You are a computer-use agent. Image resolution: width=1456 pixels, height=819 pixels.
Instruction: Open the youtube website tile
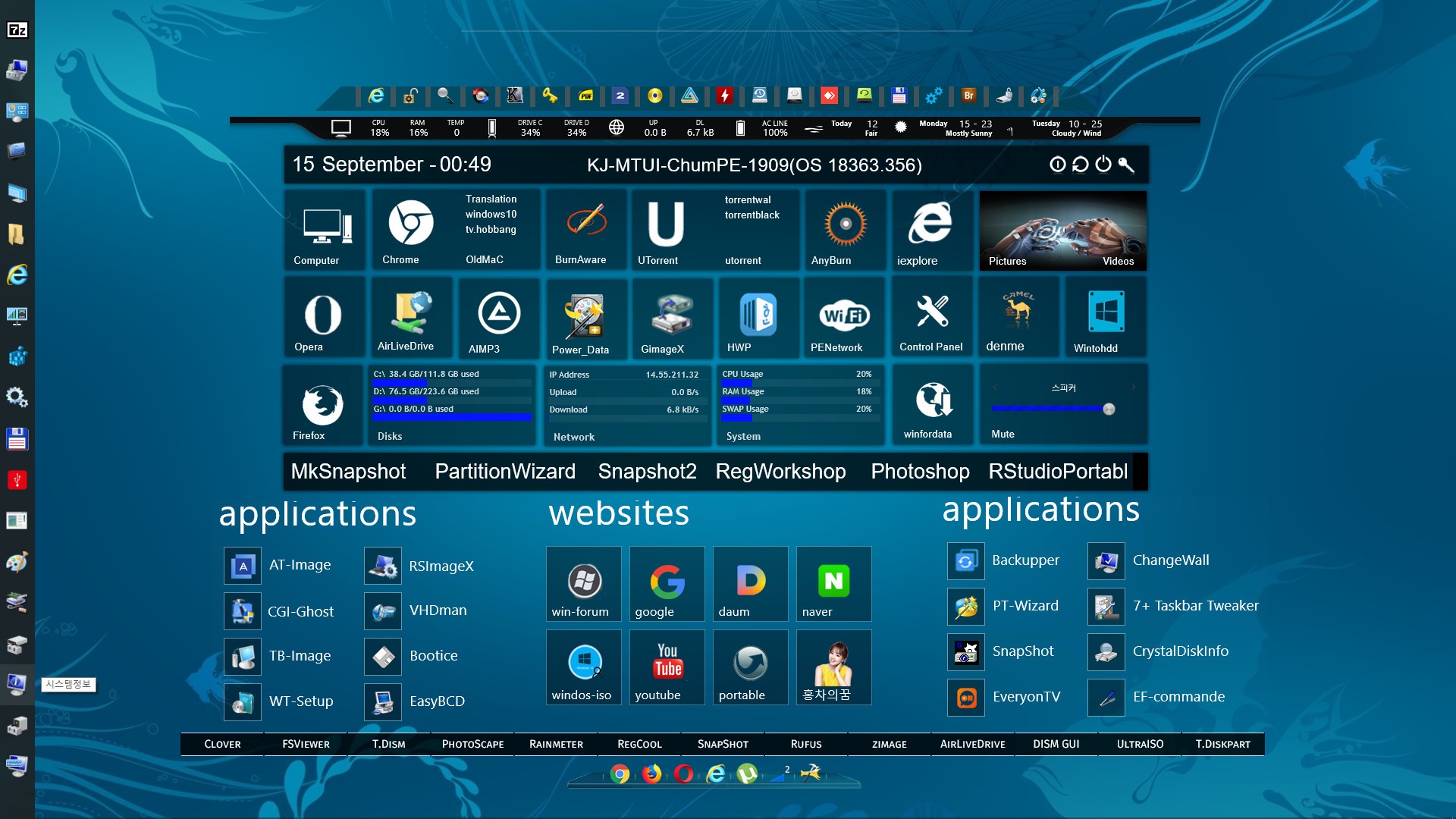667,667
